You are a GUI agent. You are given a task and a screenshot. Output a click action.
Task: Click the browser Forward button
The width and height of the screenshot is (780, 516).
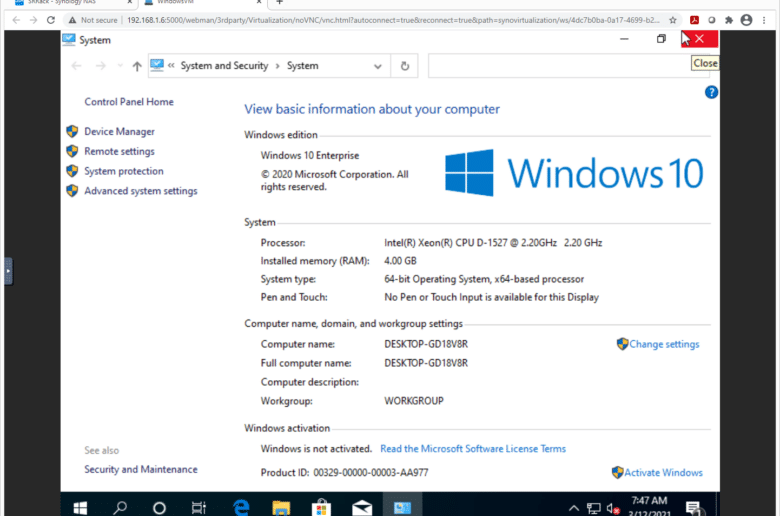pos(33,20)
